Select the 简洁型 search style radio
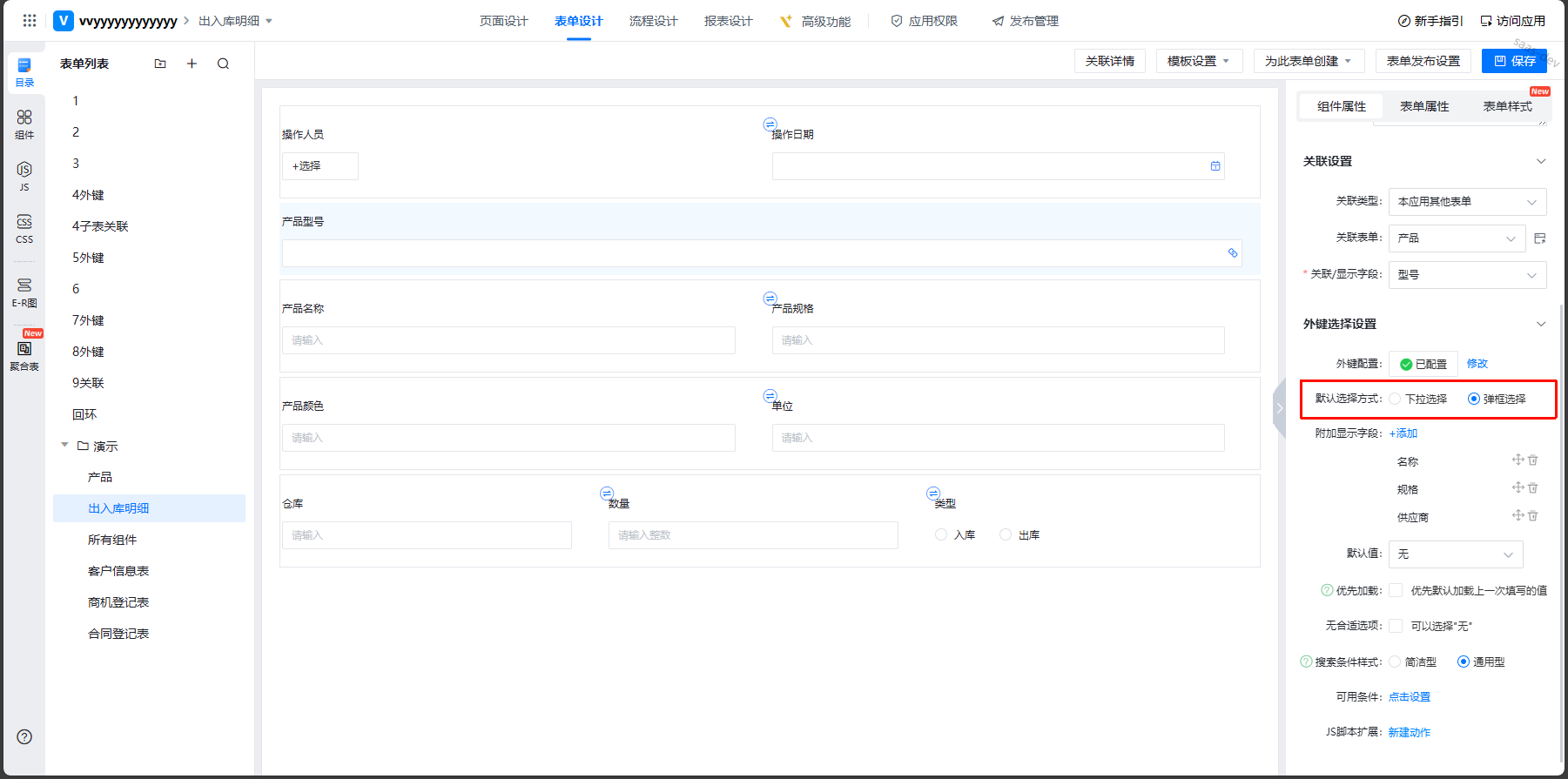This screenshot has width=1568, height=779. pos(1396,661)
